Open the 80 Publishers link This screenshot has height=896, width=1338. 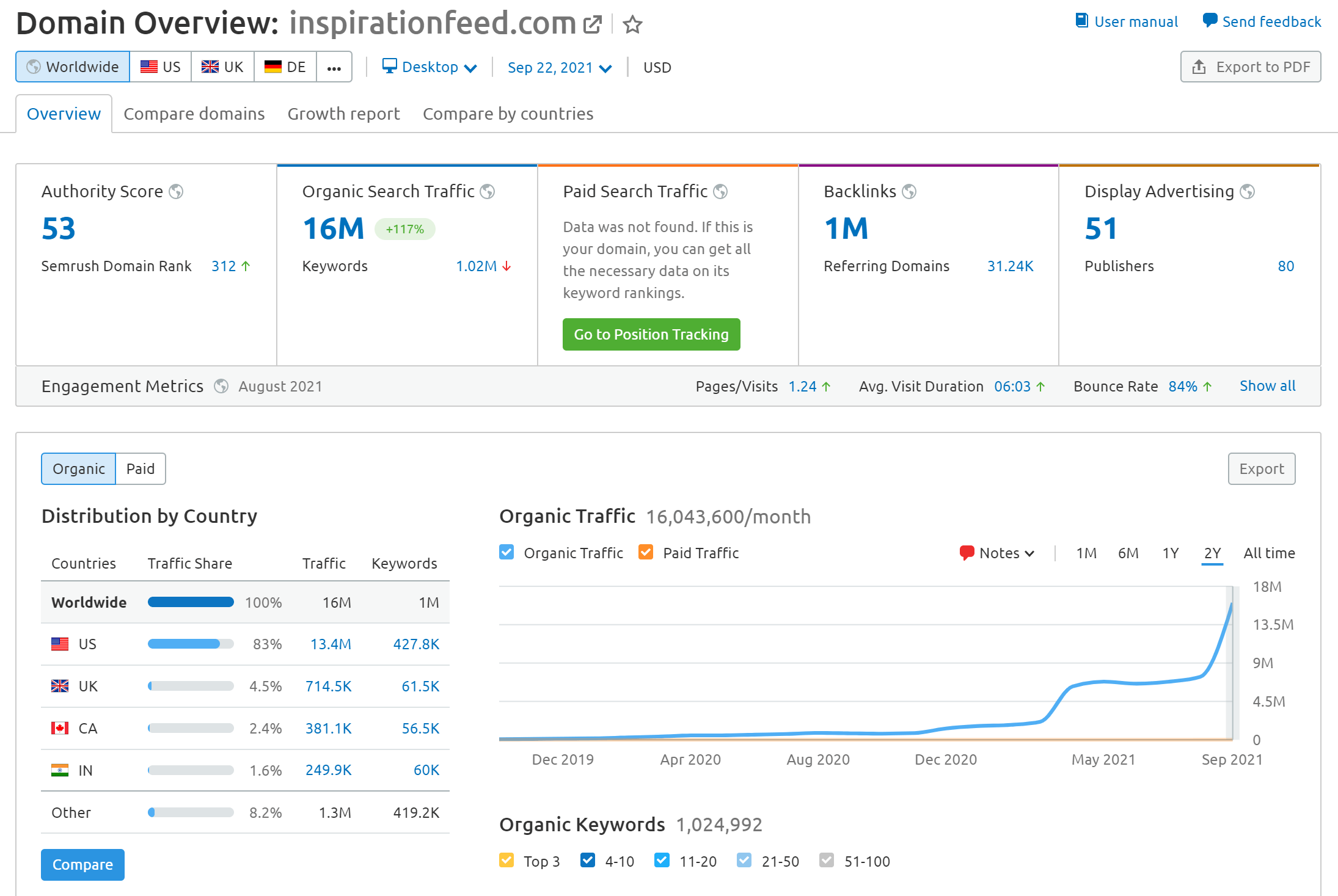pyautogui.click(x=1286, y=266)
